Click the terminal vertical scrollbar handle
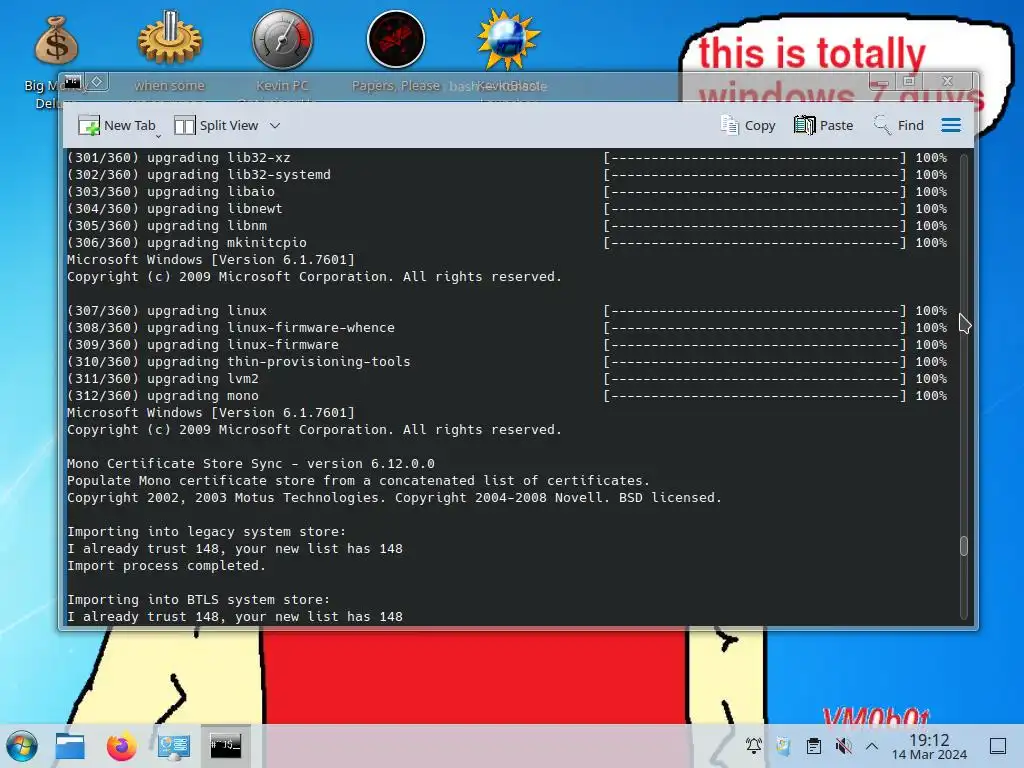The height and width of the screenshot is (768, 1024). tap(964, 546)
